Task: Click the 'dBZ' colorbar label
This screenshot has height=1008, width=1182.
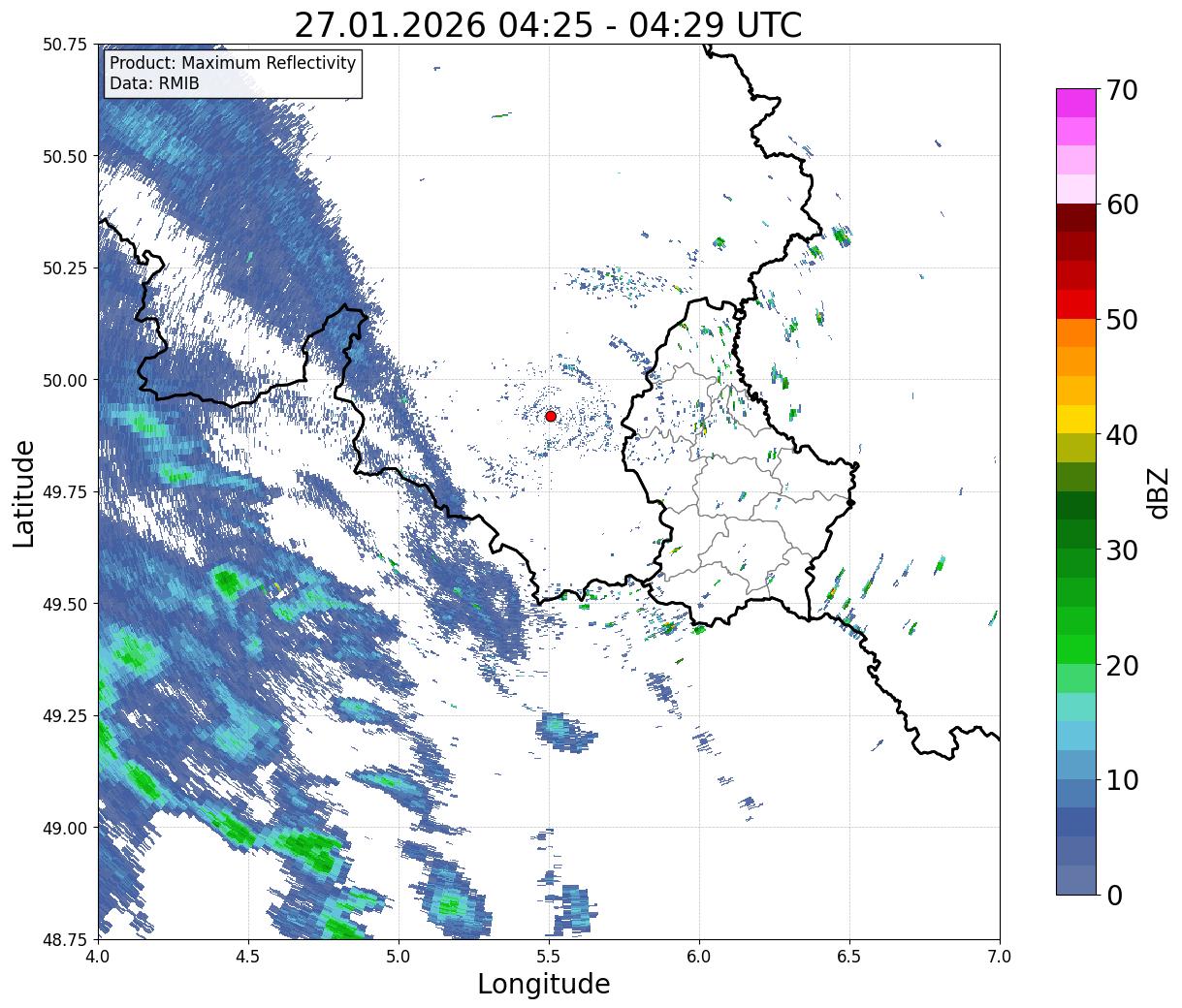Action: coord(1158,491)
